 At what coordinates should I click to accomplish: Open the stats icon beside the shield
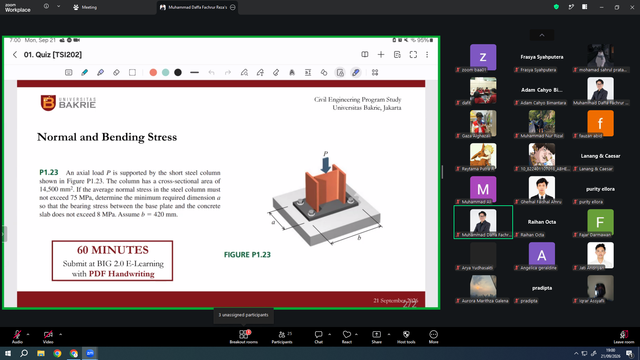[x=571, y=7]
